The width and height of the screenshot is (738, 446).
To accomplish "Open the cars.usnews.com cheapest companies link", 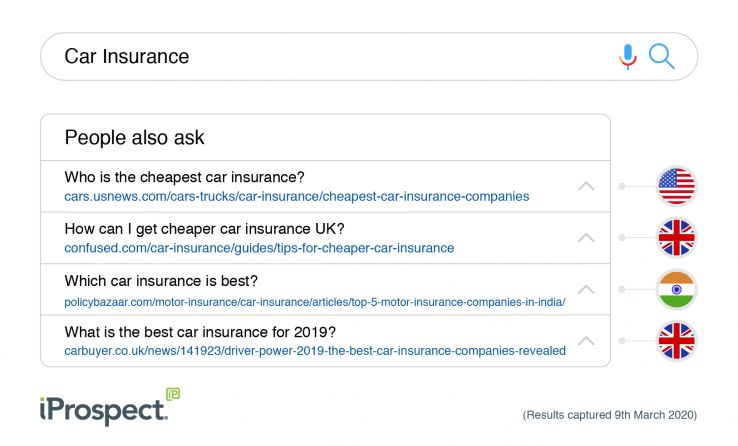I will [296, 196].
